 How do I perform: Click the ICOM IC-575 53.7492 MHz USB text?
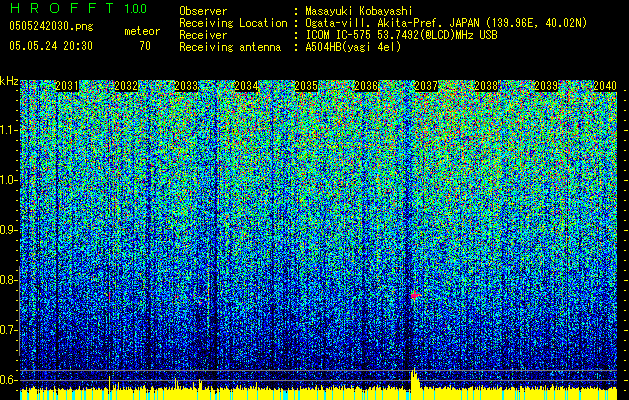(401, 35)
